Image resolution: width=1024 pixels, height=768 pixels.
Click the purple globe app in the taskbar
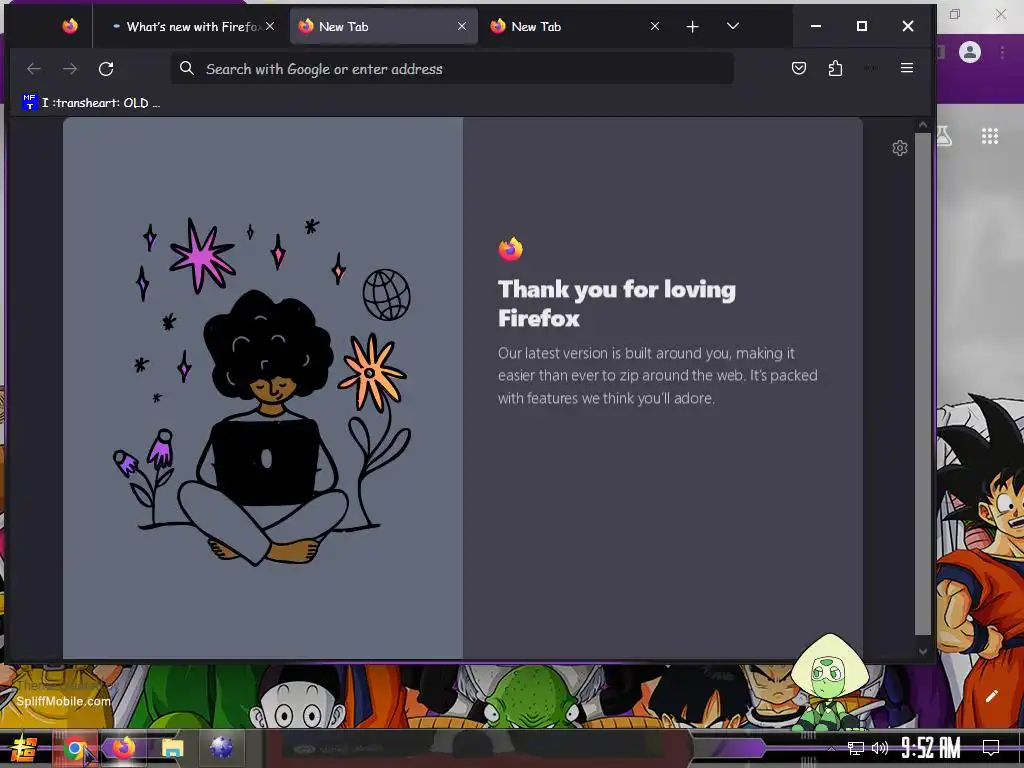[x=221, y=748]
